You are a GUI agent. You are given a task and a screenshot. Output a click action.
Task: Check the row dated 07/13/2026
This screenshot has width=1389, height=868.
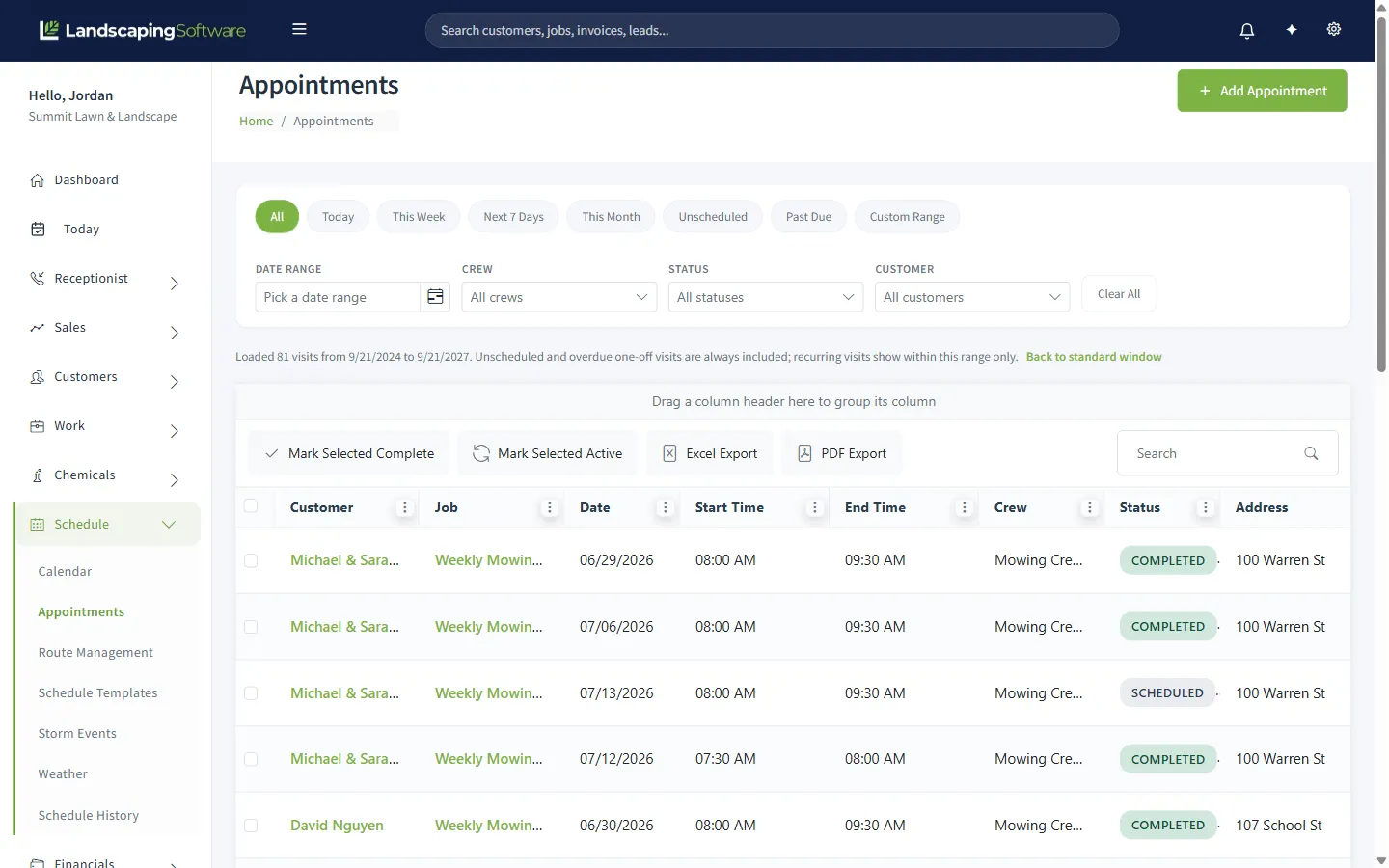(251, 693)
